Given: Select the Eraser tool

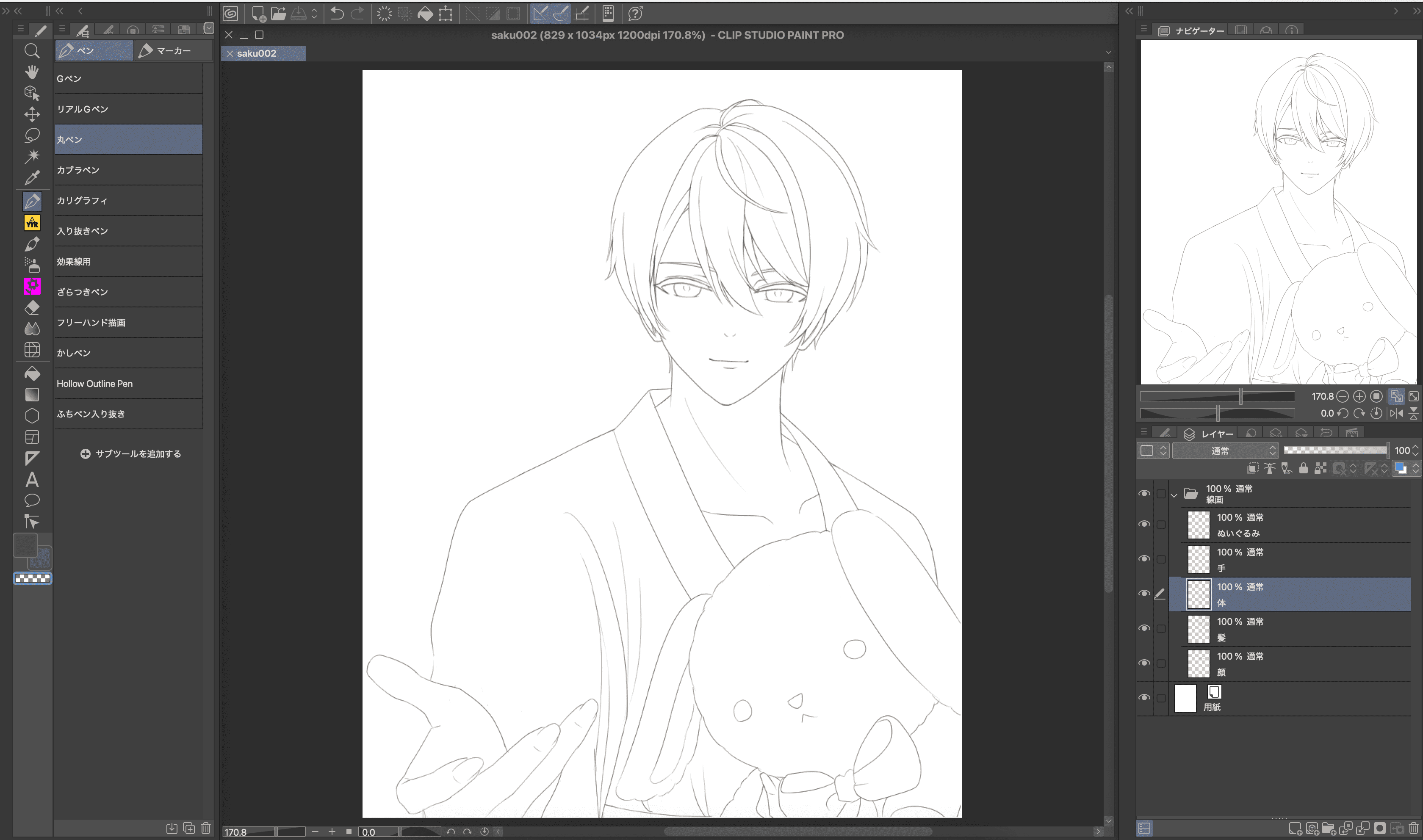Looking at the screenshot, I should point(32,308).
